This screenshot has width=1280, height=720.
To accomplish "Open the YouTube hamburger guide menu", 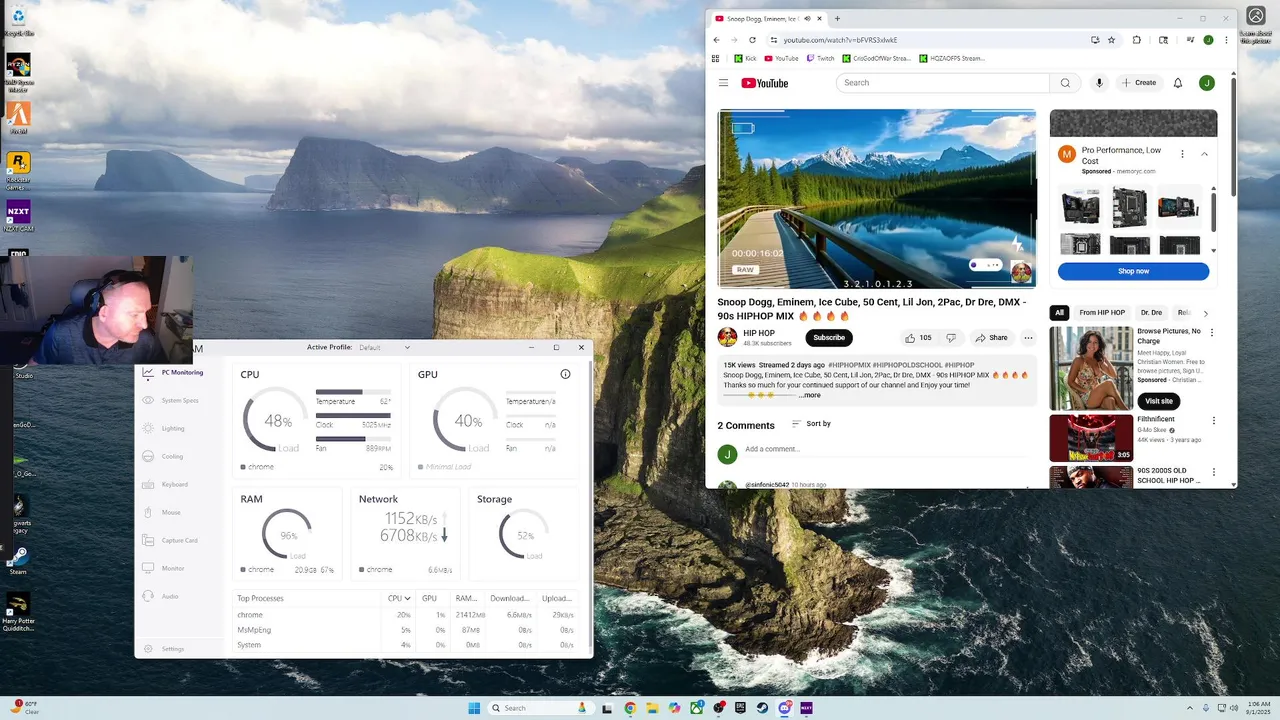I will click(x=723, y=83).
